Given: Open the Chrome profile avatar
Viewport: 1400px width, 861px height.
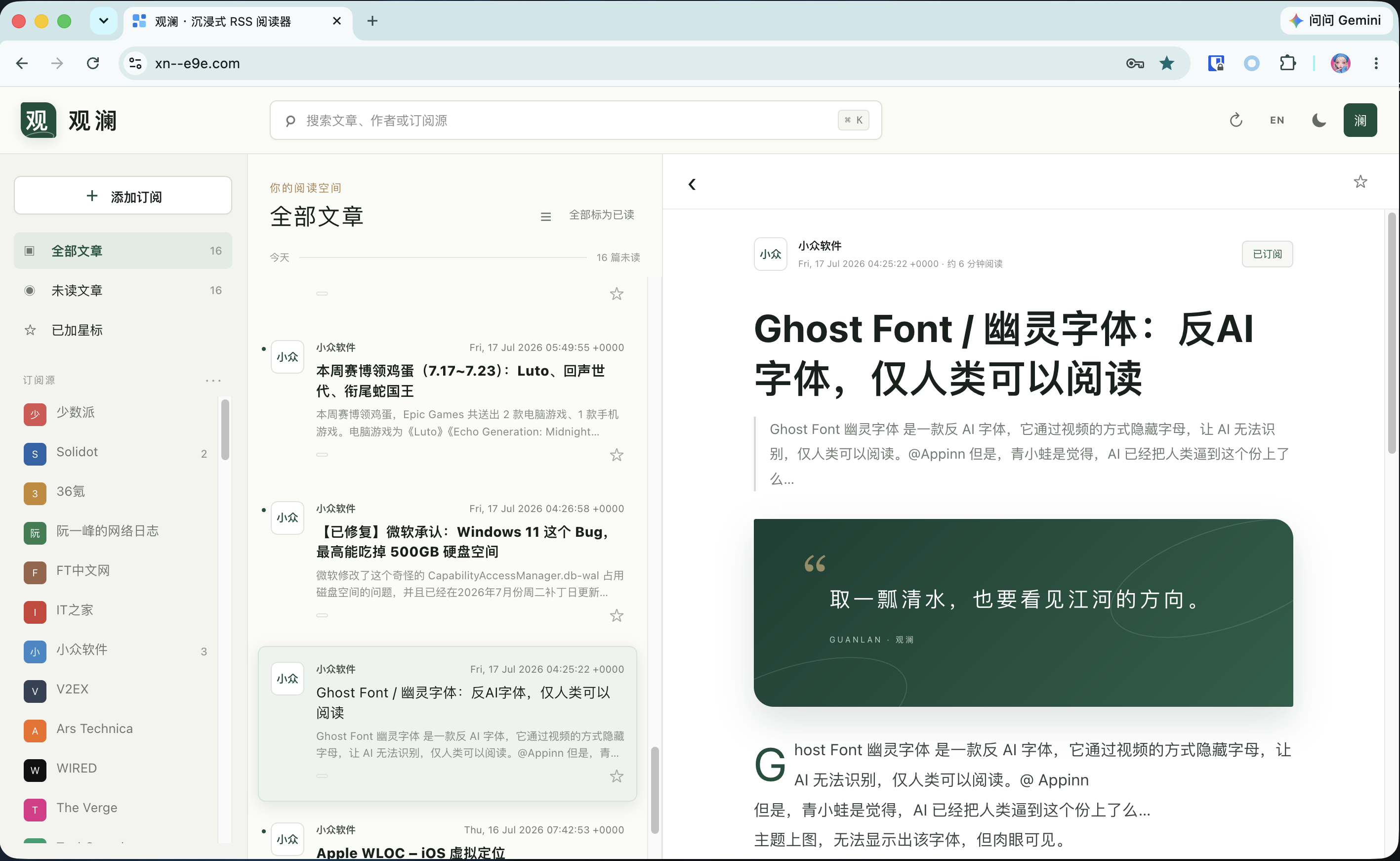Looking at the screenshot, I should point(1340,63).
